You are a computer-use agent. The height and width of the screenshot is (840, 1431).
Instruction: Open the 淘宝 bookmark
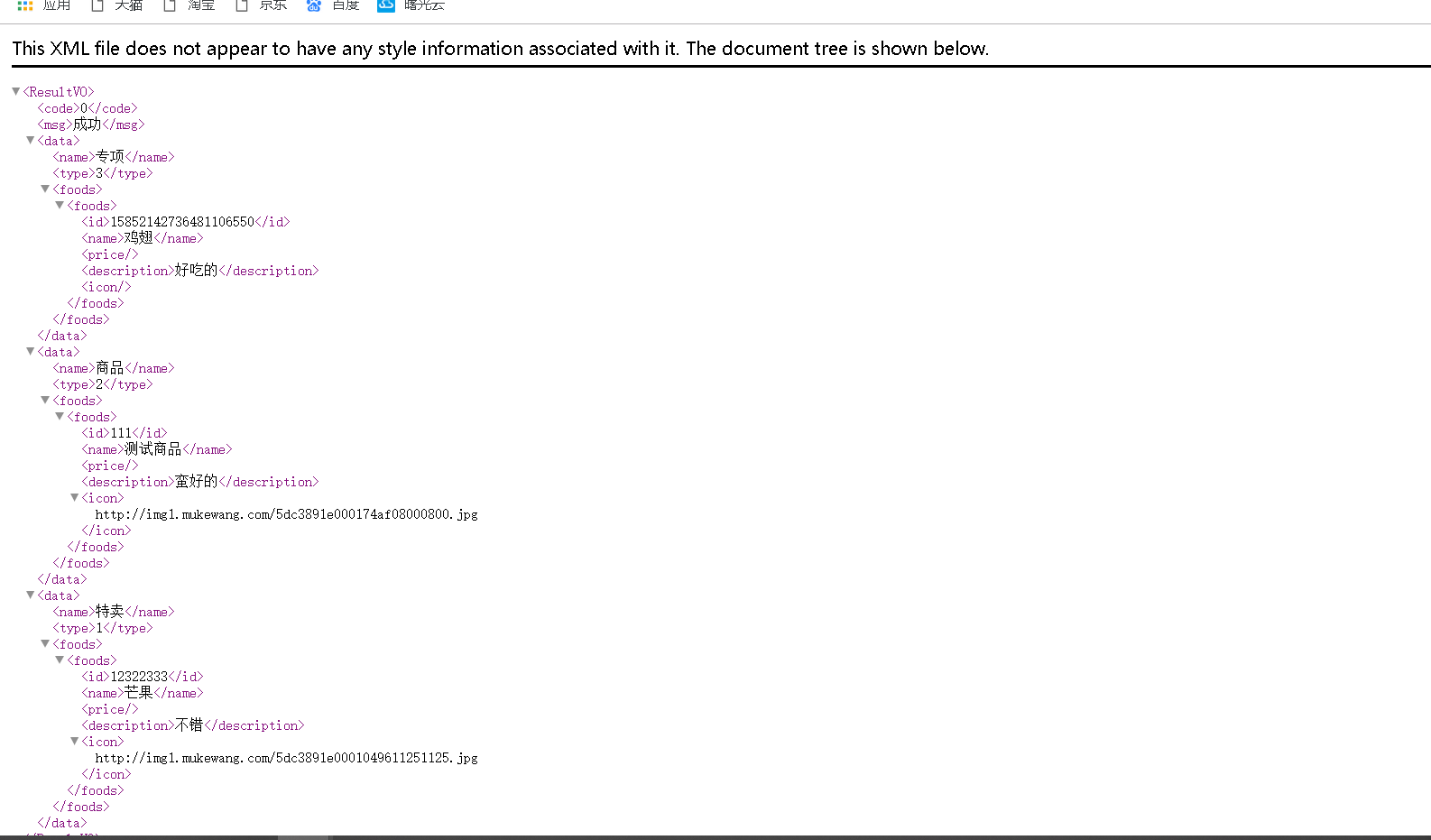(189, 5)
